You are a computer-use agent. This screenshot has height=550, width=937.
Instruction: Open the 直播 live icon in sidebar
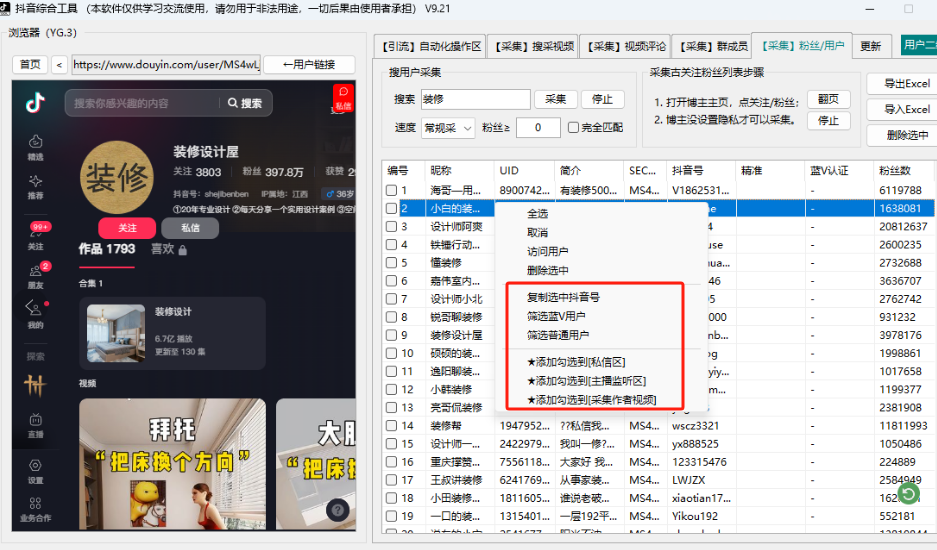tap(36, 425)
